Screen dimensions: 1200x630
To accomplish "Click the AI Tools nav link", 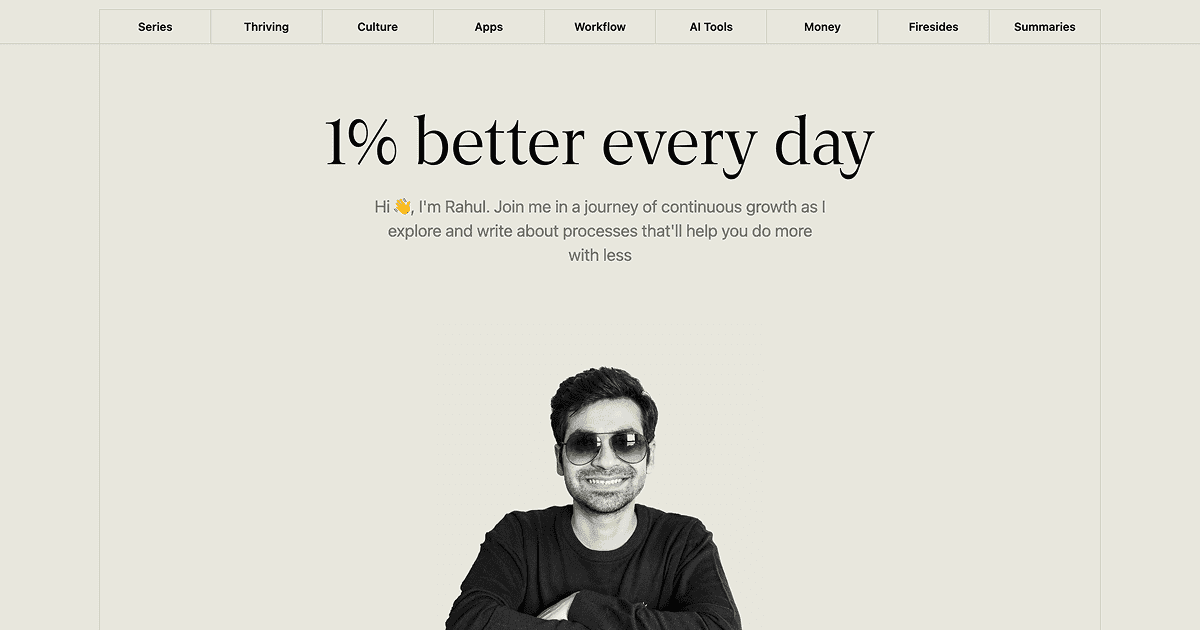I will click(x=711, y=27).
